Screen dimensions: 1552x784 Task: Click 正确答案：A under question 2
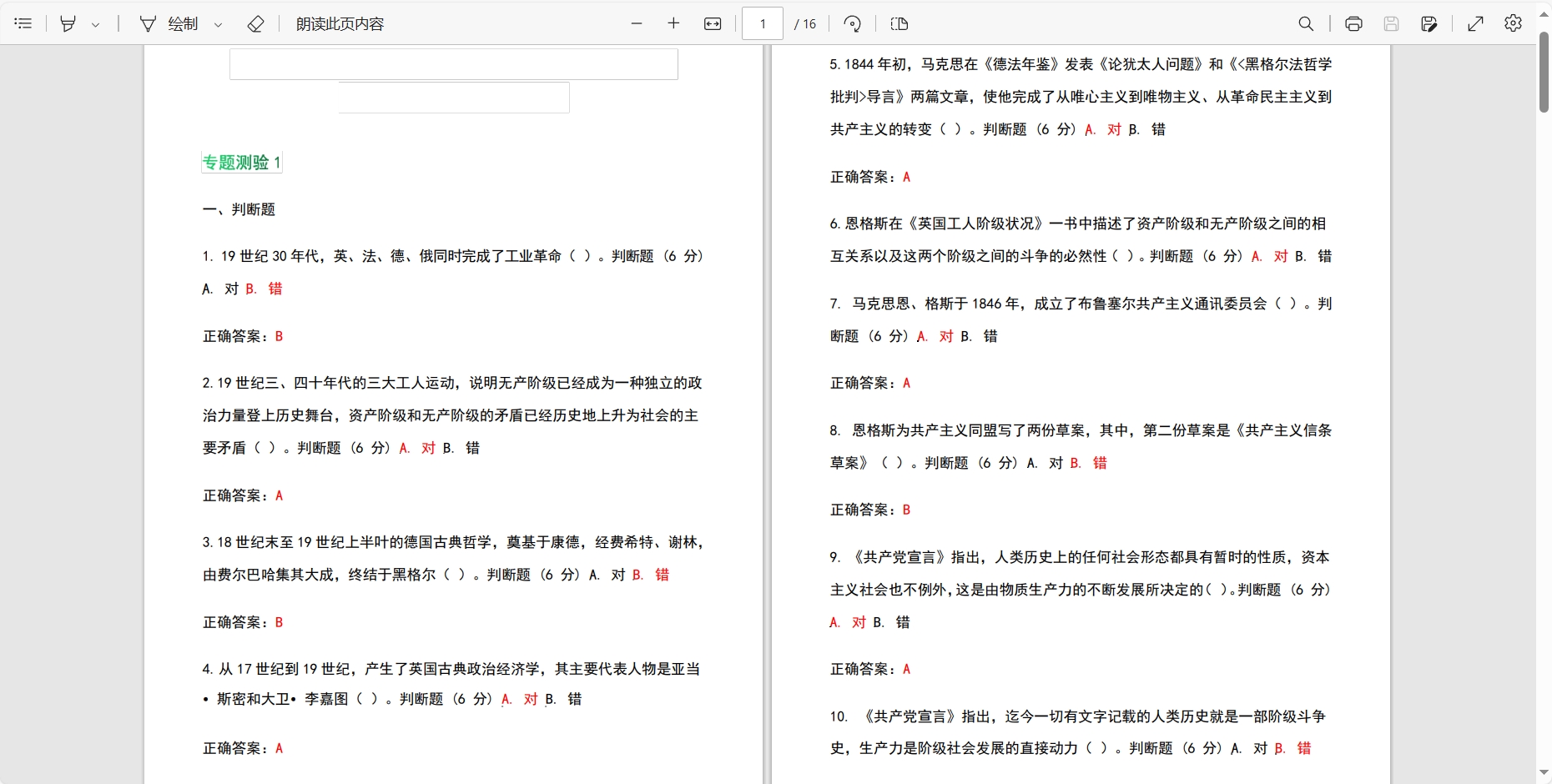(x=243, y=495)
